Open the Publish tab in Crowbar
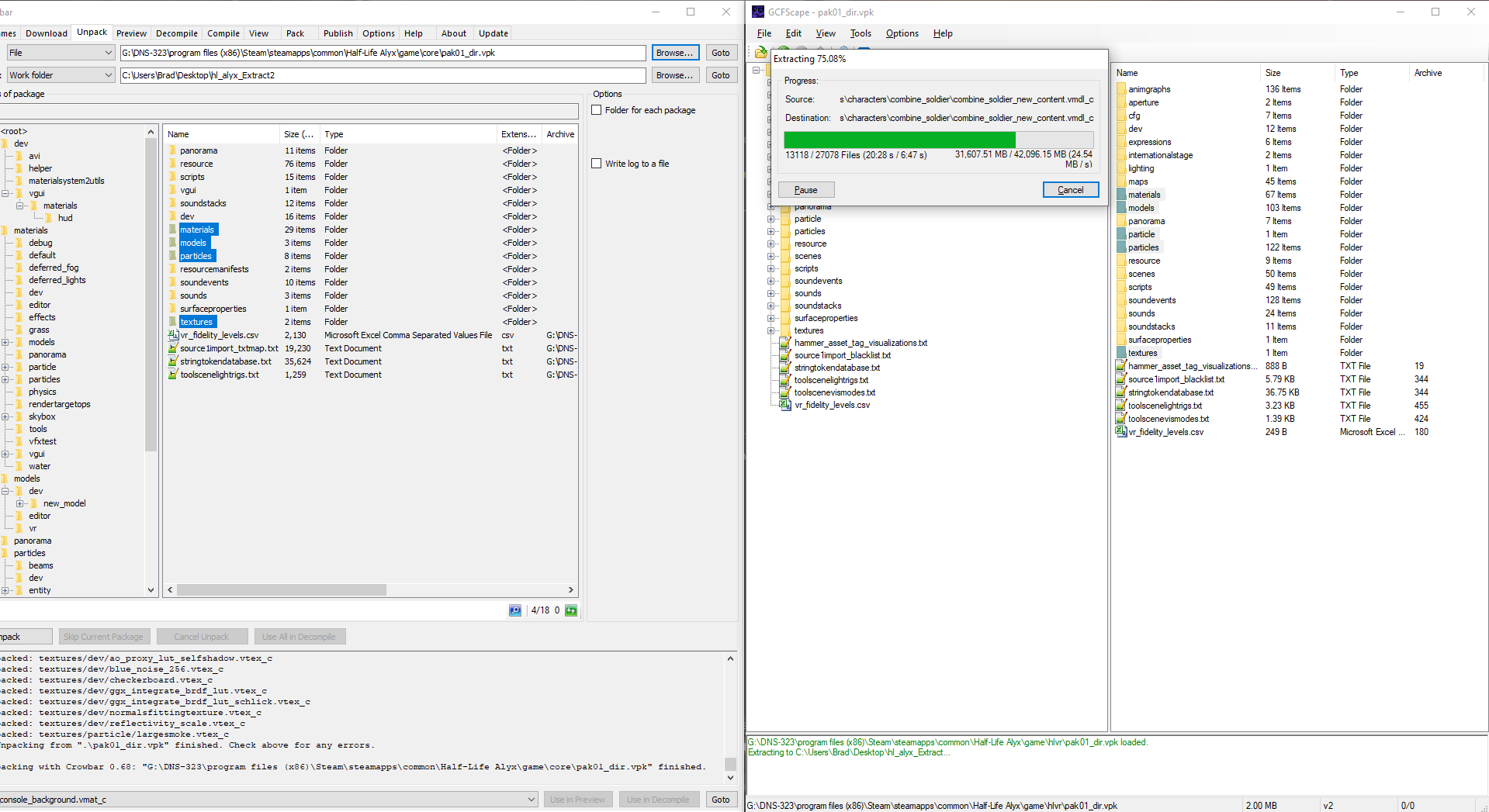Screen dimensions: 1489x812 click(338, 33)
